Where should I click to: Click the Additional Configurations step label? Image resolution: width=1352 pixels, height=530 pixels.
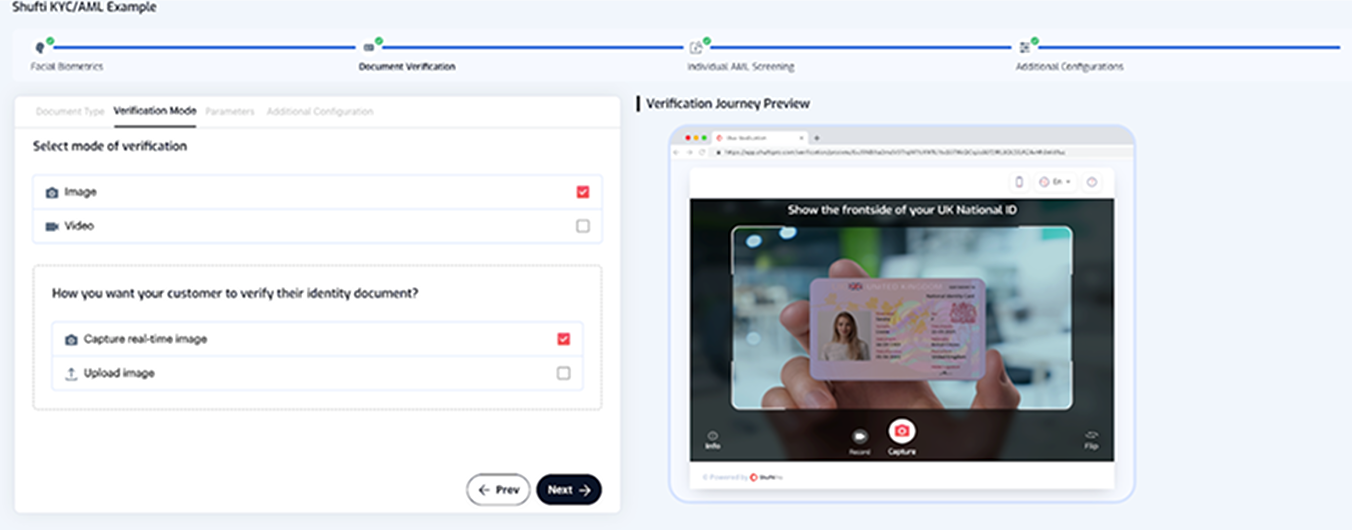point(1069,67)
